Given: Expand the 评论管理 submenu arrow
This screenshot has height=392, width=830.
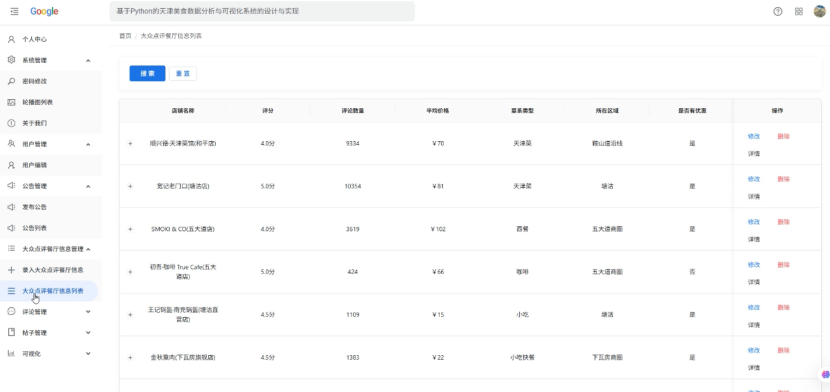Looking at the screenshot, I should (88, 312).
